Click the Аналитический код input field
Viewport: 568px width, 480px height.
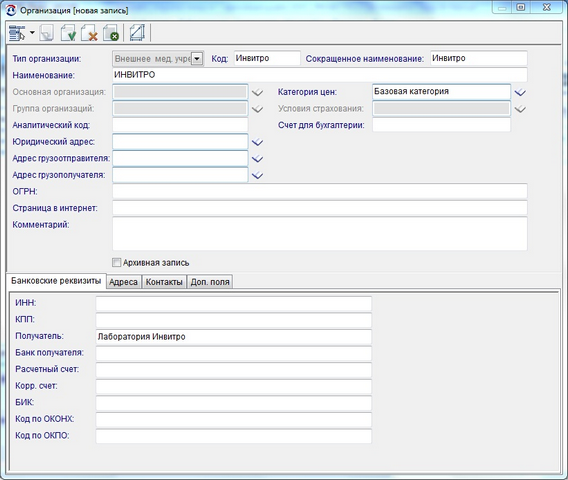tap(180, 125)
